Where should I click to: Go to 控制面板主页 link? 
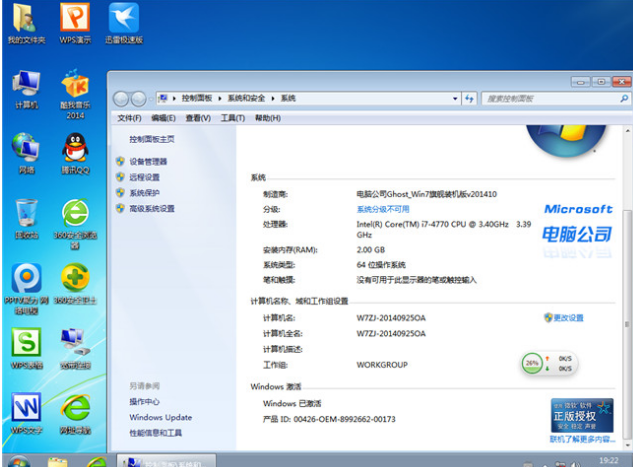pyautogui.click(x=152, y=139)
